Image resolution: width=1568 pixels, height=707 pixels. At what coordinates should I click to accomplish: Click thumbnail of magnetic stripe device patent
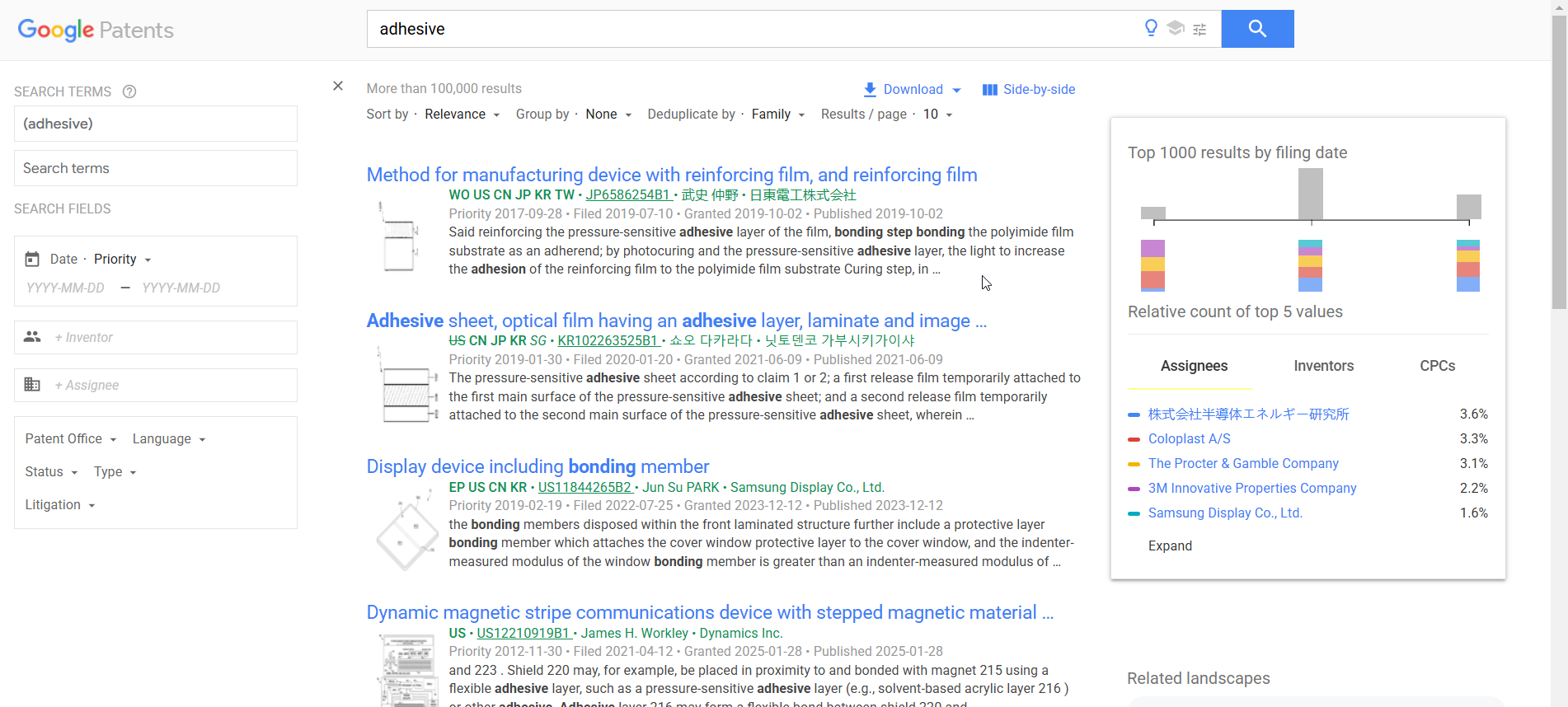point(407,669)
